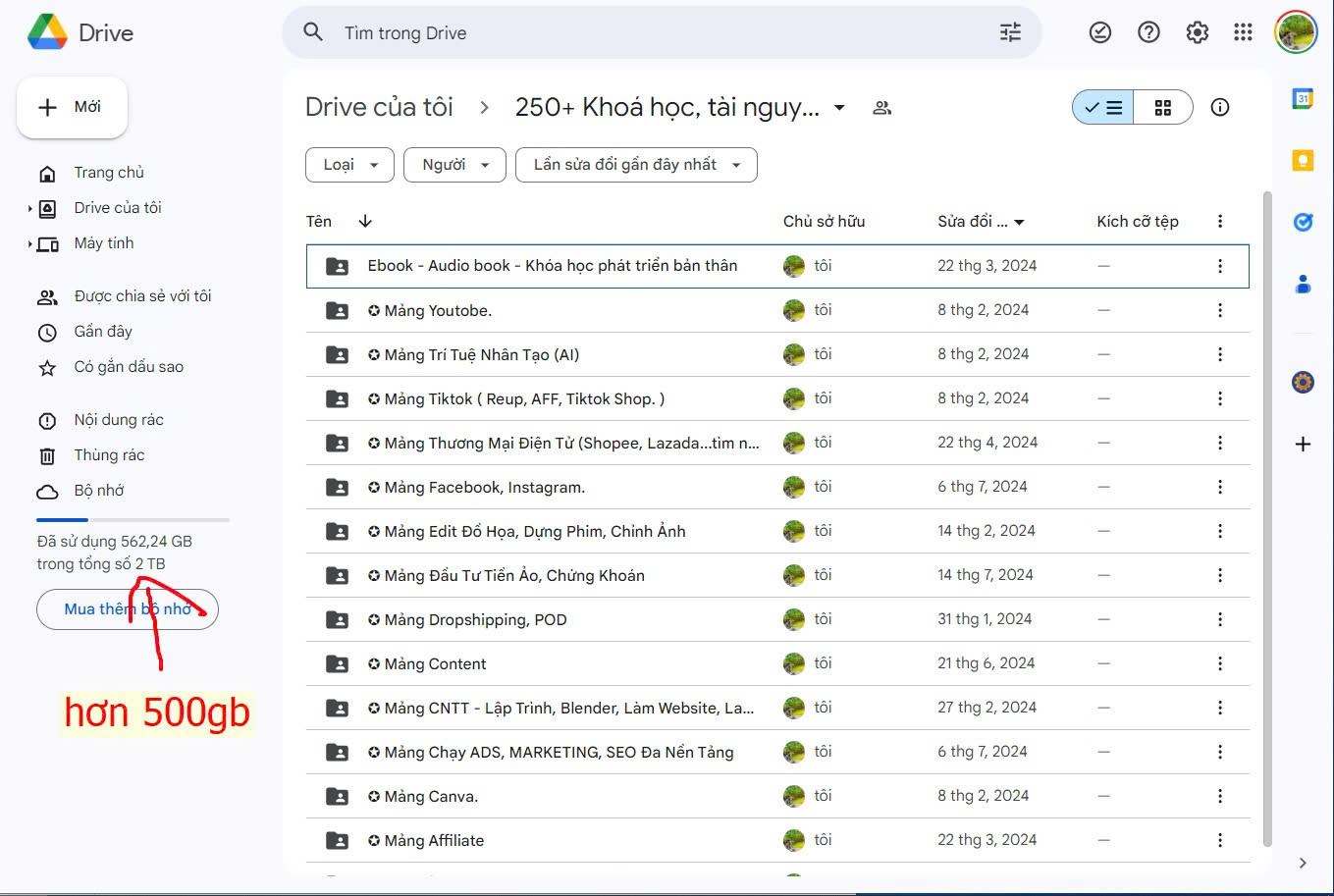The height and width of the screenshot is (896, 1334).
Task: Open the Help question mark icon
Action: coord(1148,32)
